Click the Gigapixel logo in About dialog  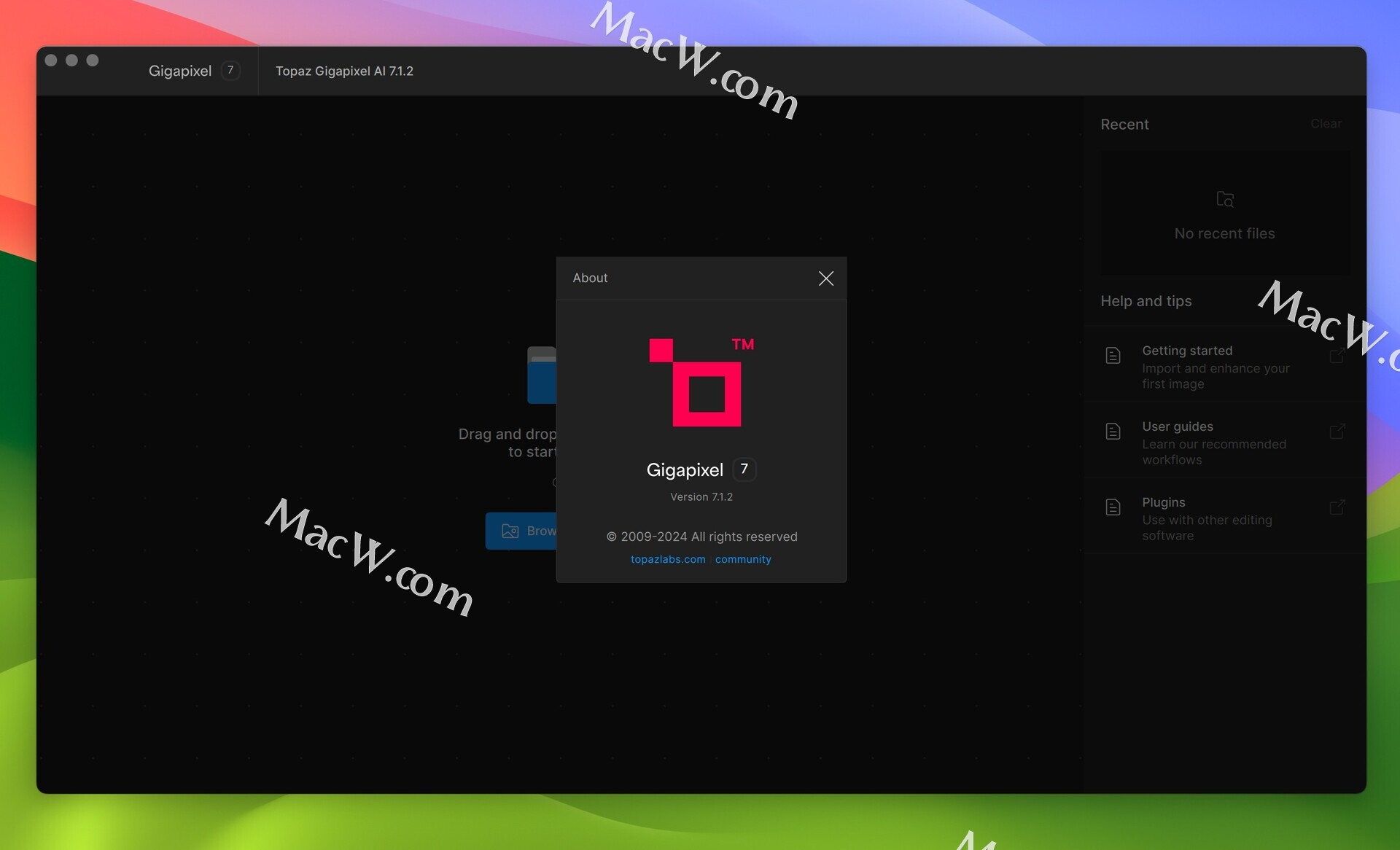[x=701, y=382]
